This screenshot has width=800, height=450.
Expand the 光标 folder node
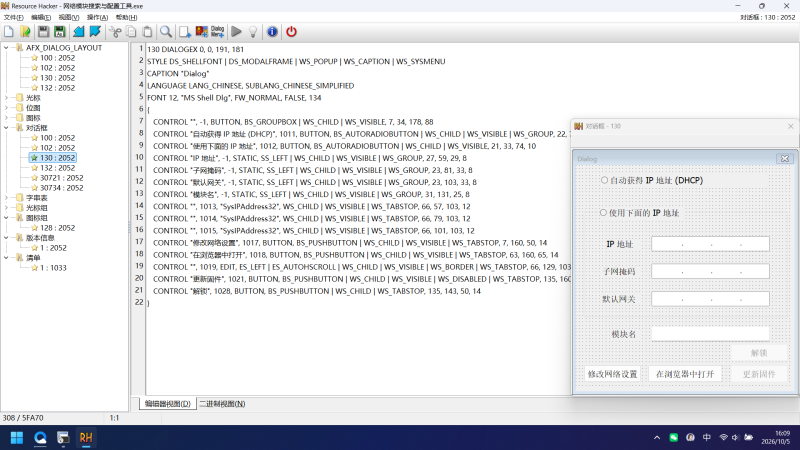point(7,97)
